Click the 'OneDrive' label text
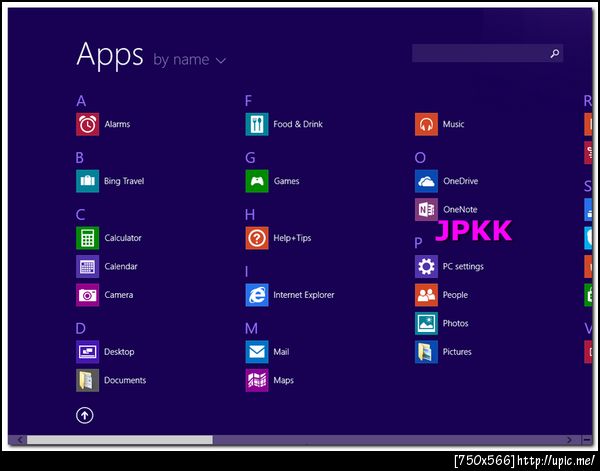Screen dimensions: 600x471 [x=461, y=181]
